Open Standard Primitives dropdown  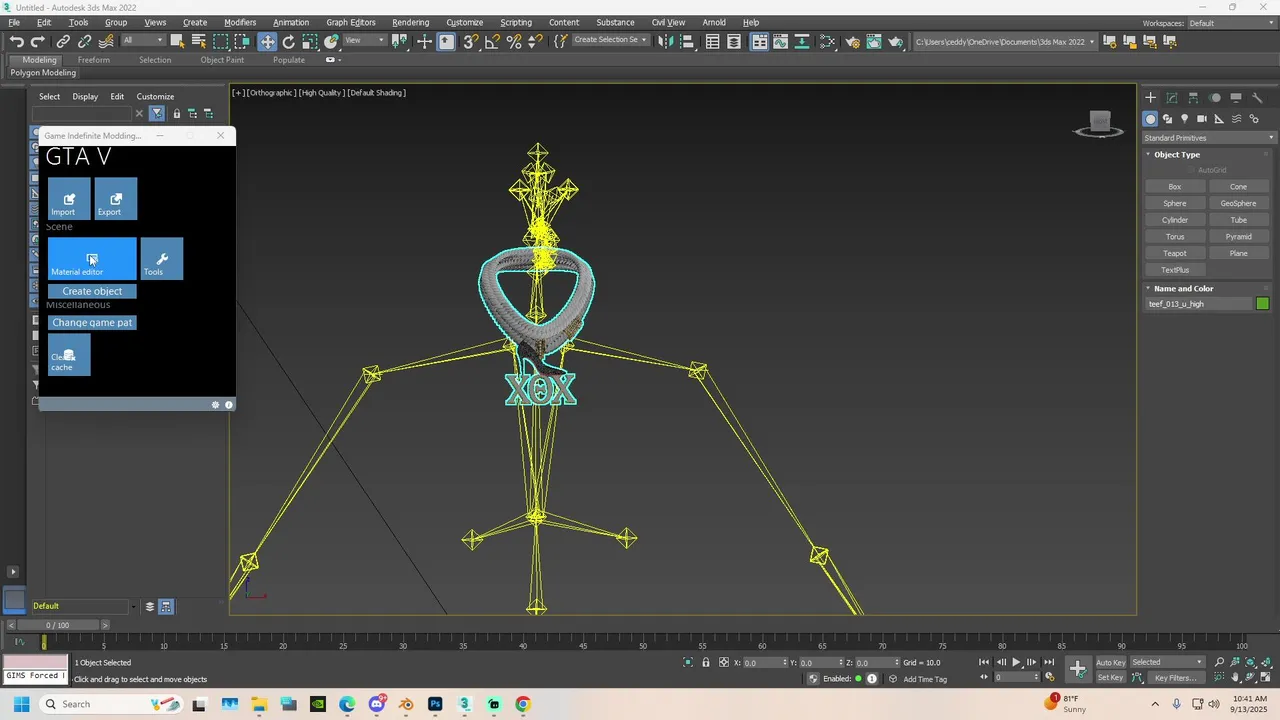(1210, 138)
